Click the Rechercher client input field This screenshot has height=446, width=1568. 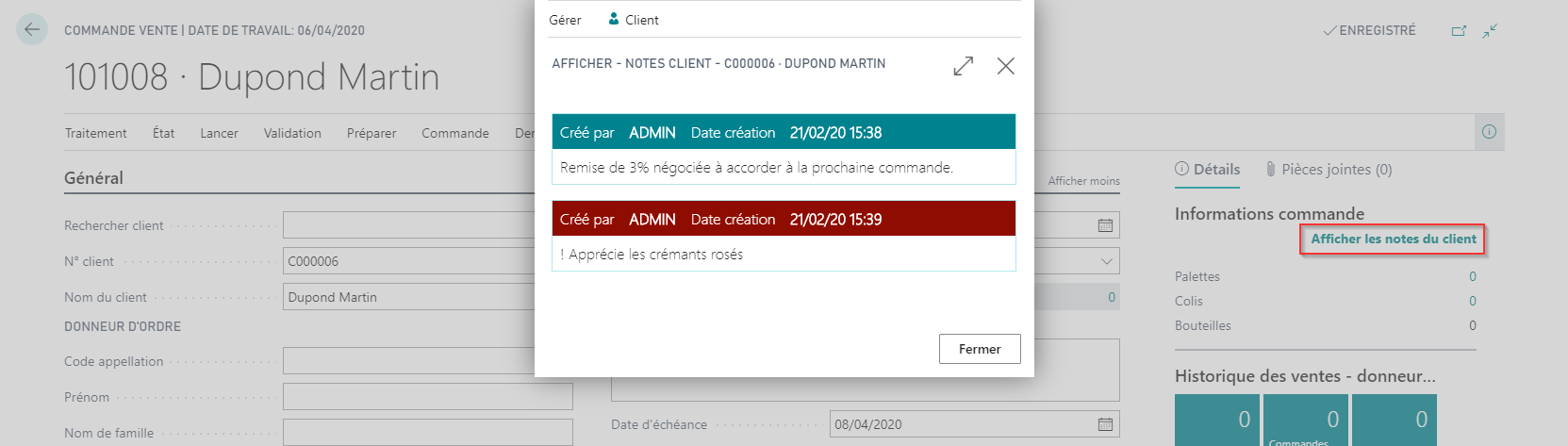pyautogui.click(x=408, y=225)
